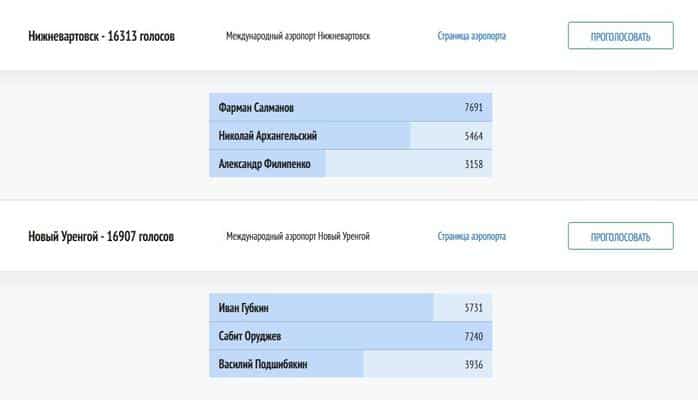Click the vote count 7240

point(473,336)
